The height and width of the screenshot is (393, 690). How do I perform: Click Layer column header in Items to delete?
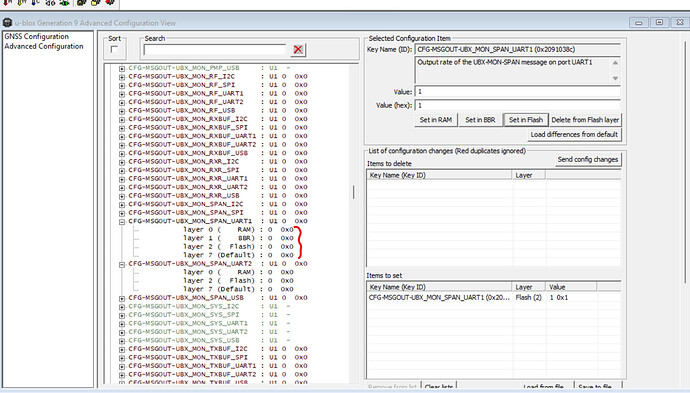click(x=529, y=175)
